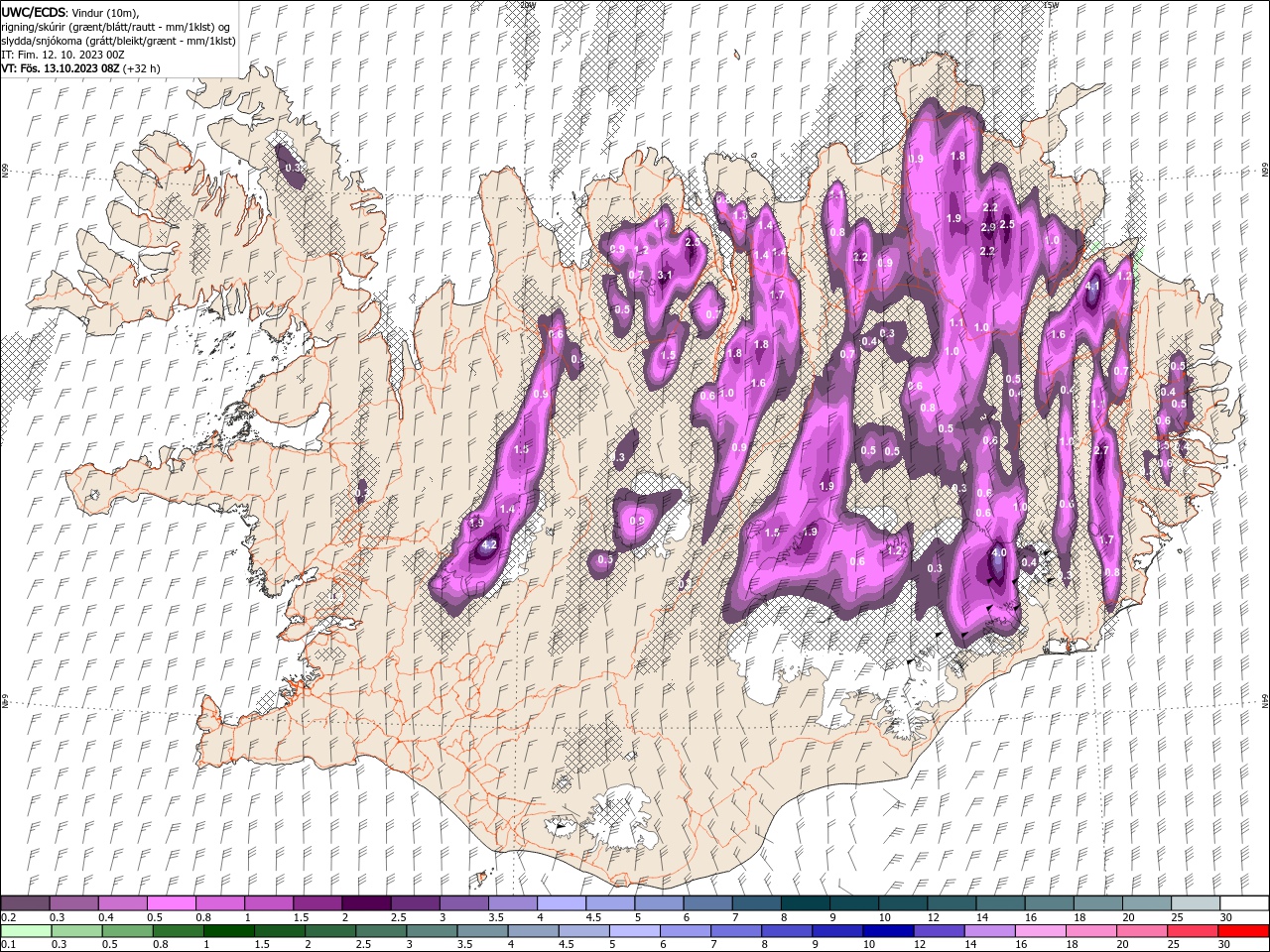Pick the dark green 1 rain legend swatch

pos(228,931)
